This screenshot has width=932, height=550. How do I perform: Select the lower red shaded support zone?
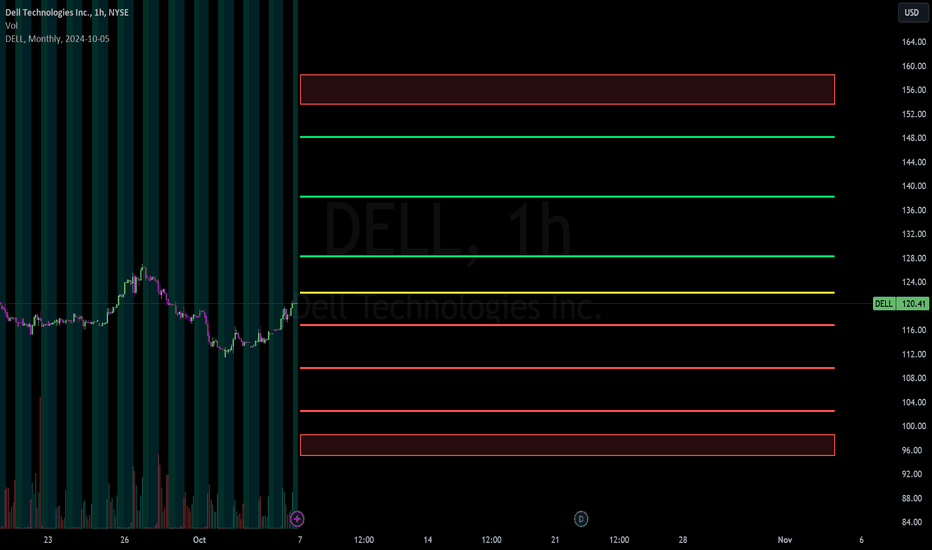tap(567, 445)
